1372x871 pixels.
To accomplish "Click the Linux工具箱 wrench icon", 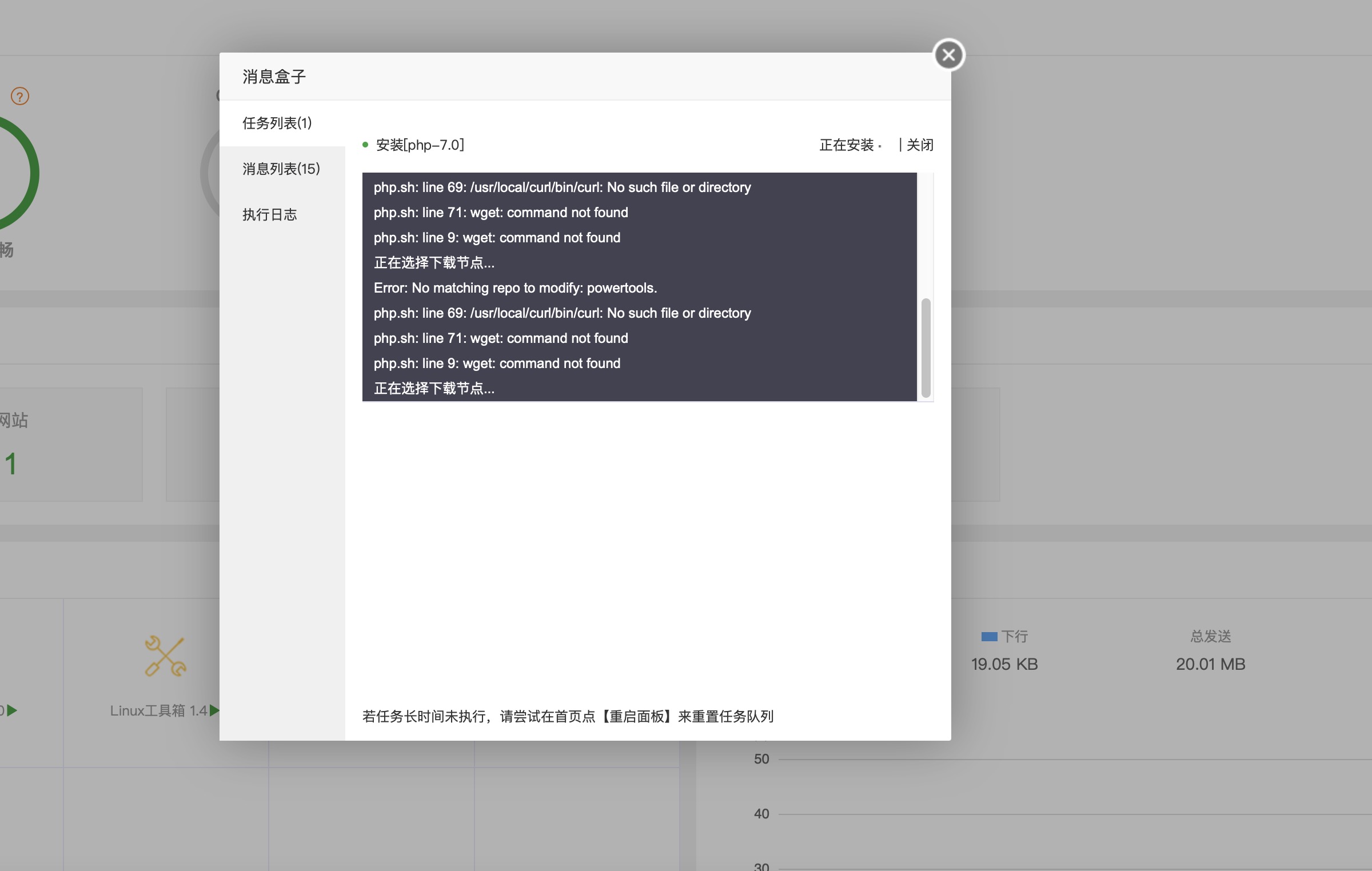I will 165,656.
